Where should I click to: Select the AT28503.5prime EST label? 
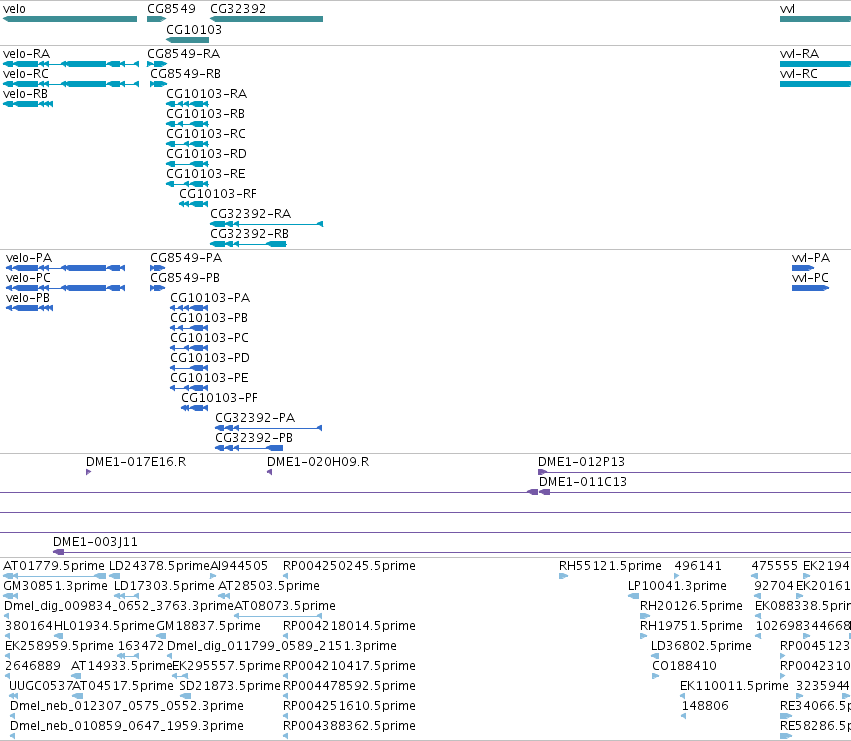pos(269,586)
